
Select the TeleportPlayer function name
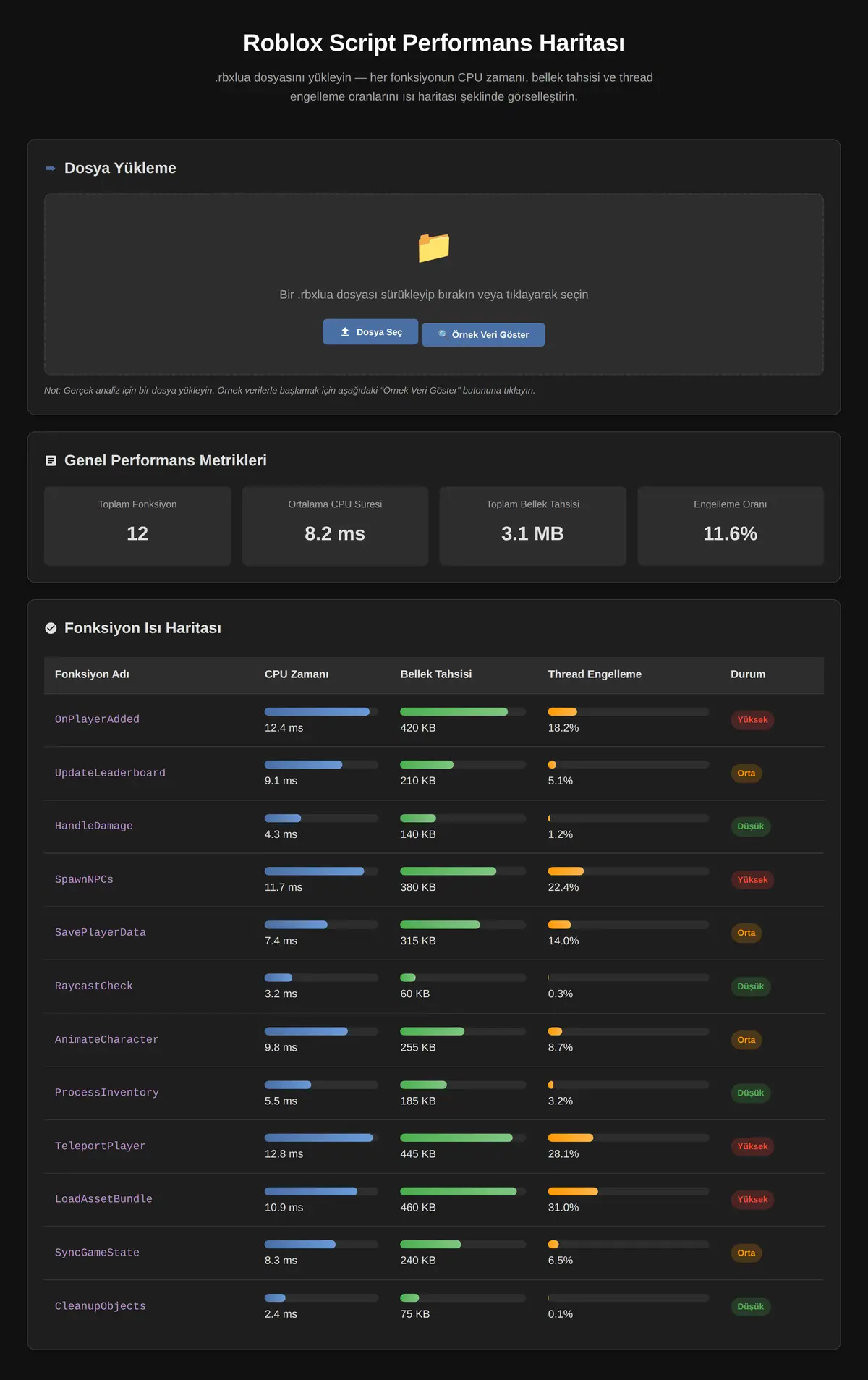click(101, 1146)
